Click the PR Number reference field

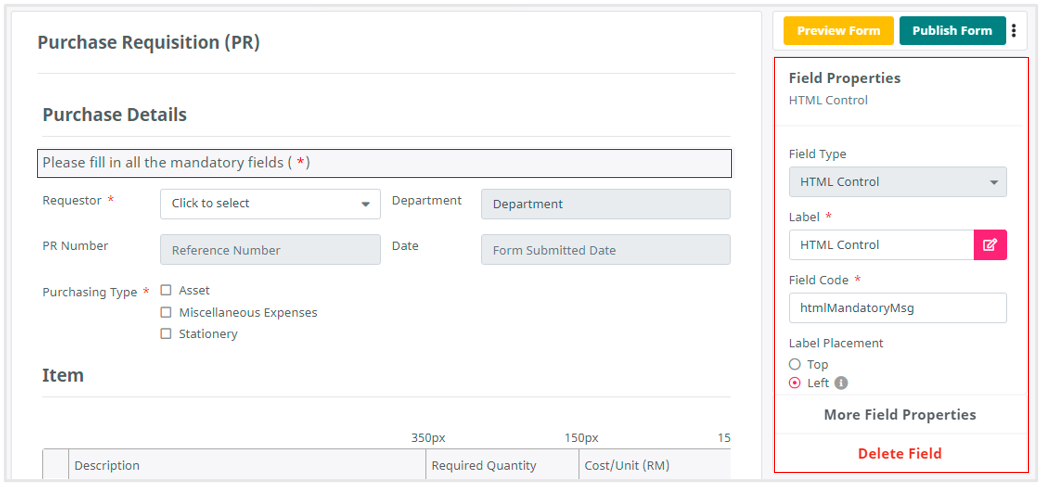click(270, 250)
